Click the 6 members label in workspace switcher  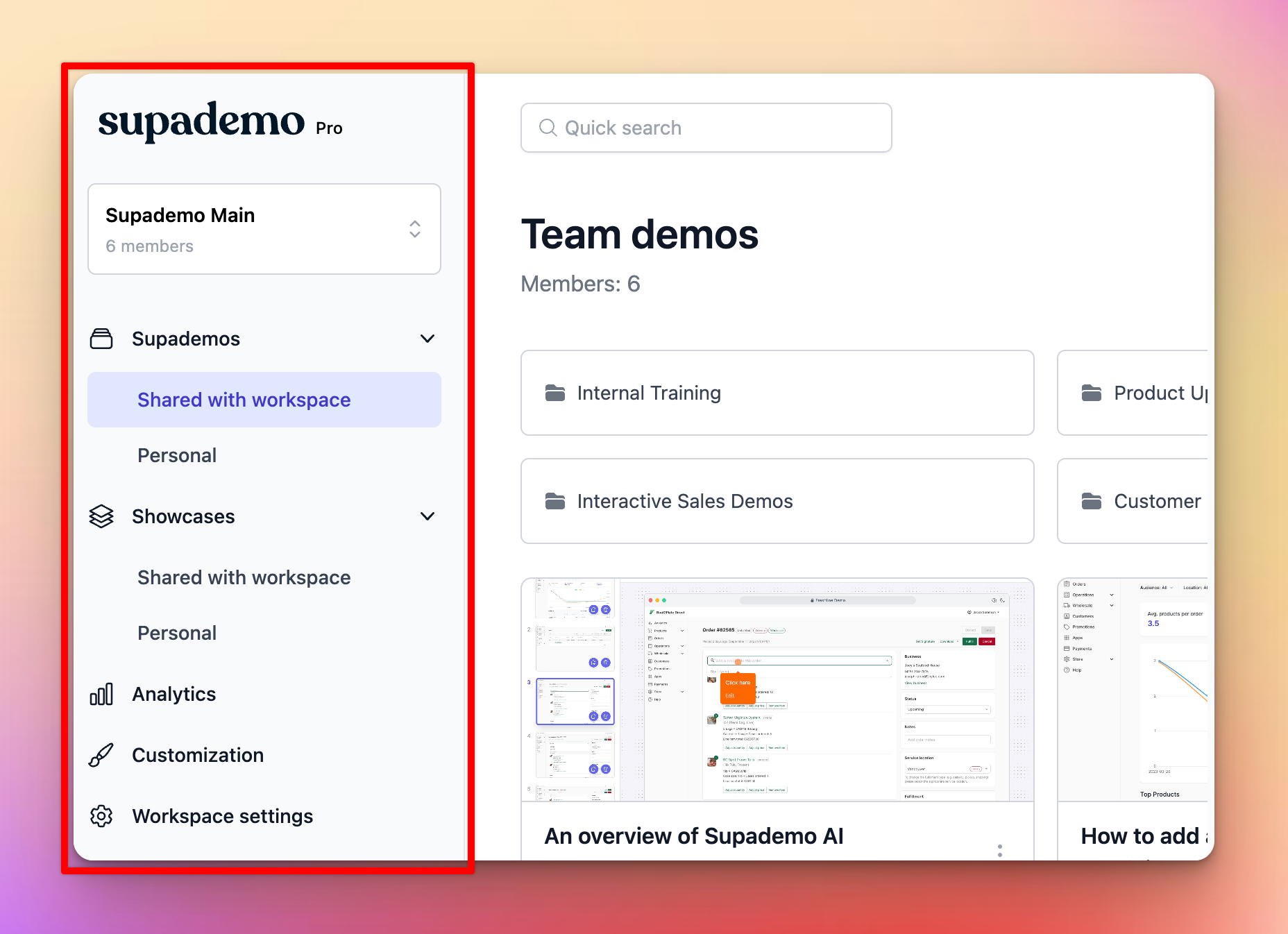click(149, 246)
